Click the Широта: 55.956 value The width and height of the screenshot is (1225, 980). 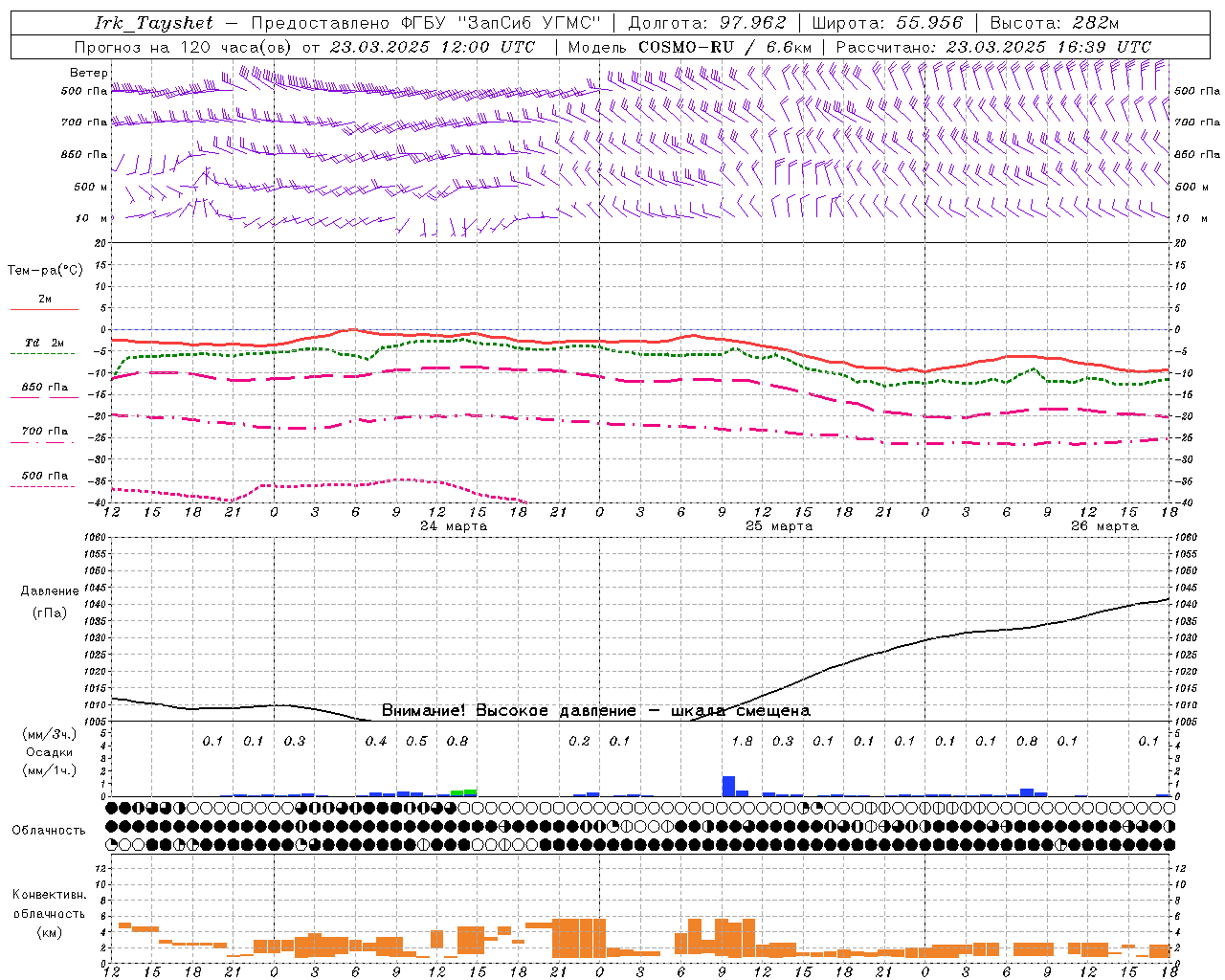tap(887, 23)
